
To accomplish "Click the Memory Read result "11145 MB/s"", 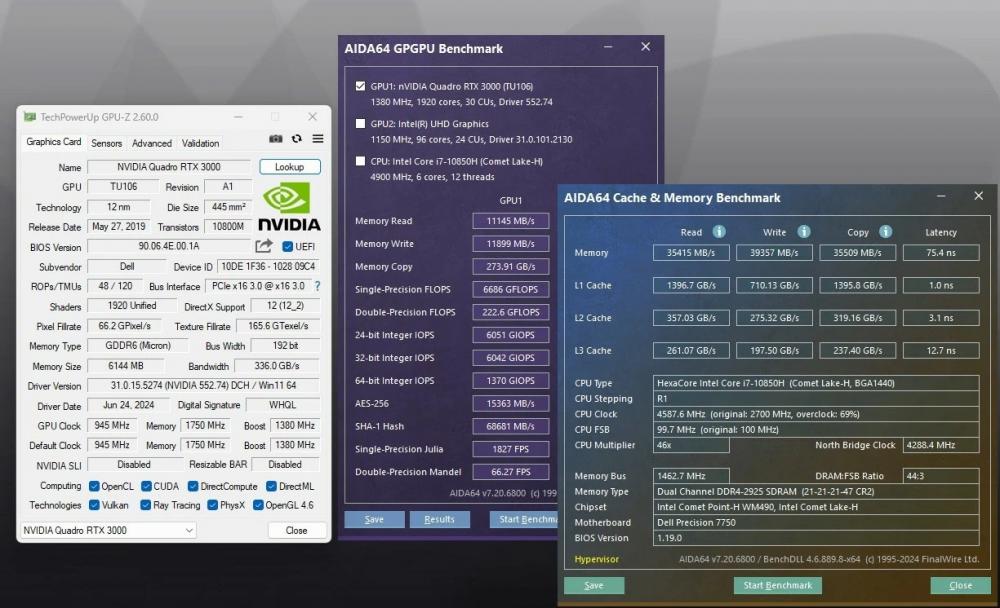I will tap(510, 221).
